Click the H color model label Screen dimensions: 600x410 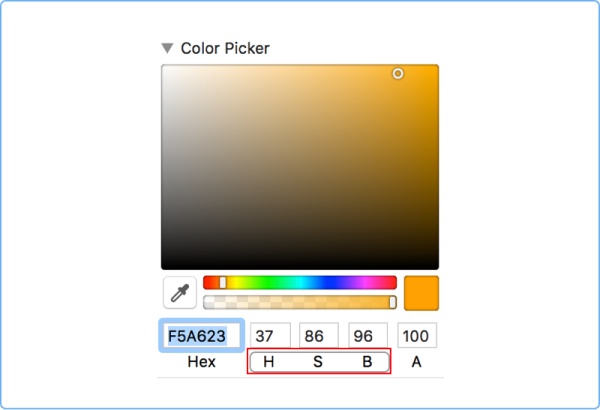click(x=269, y=362)
